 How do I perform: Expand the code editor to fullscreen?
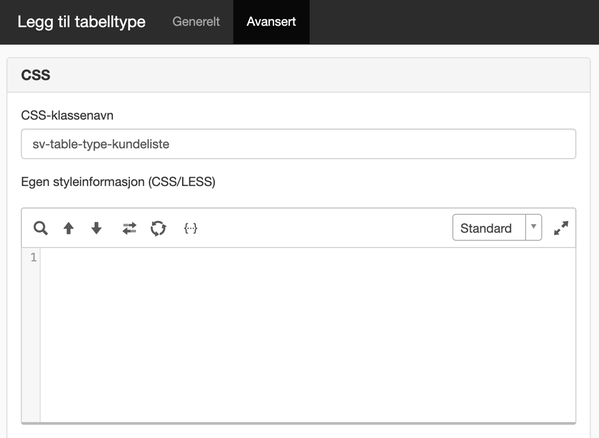coord(561,228)
